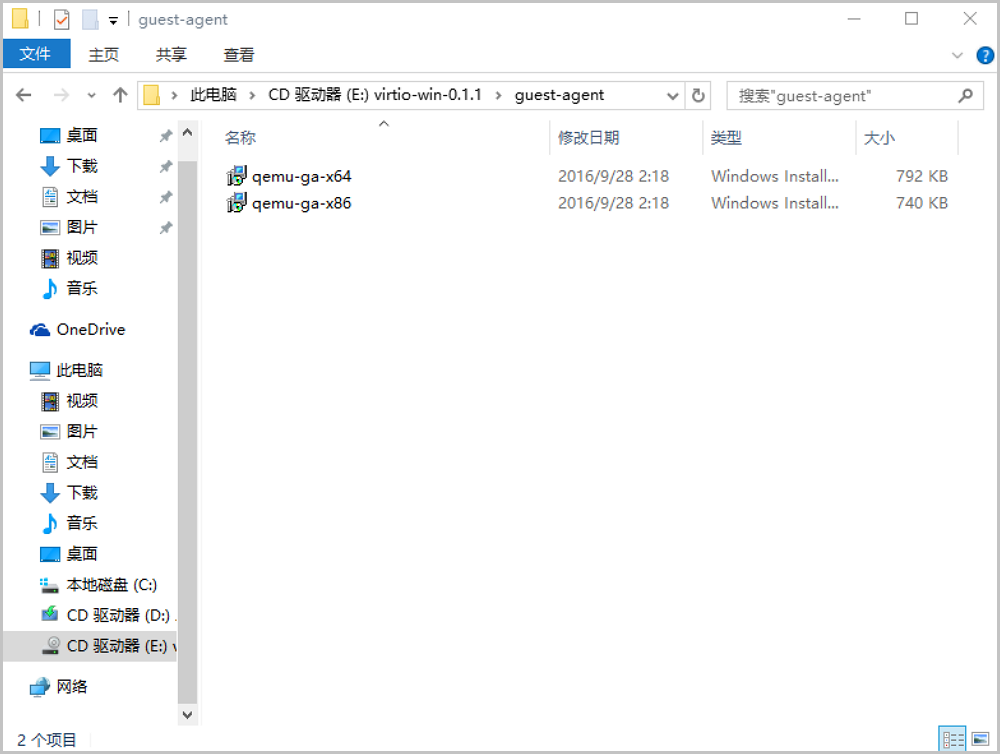The image size is (1000, 754).
Task: Click the search magnifier icon
Action: pos(966,96)
